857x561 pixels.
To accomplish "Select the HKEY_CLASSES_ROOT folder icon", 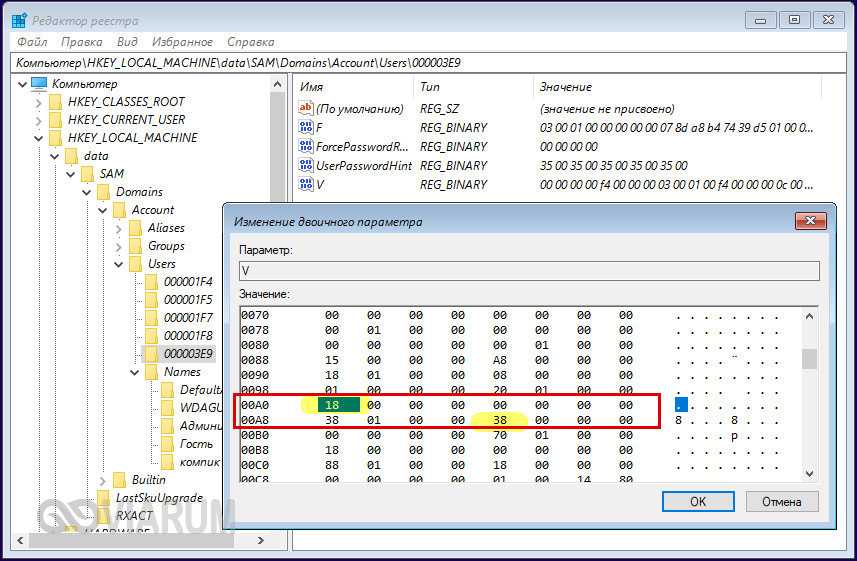I will [x=56, y=102].
